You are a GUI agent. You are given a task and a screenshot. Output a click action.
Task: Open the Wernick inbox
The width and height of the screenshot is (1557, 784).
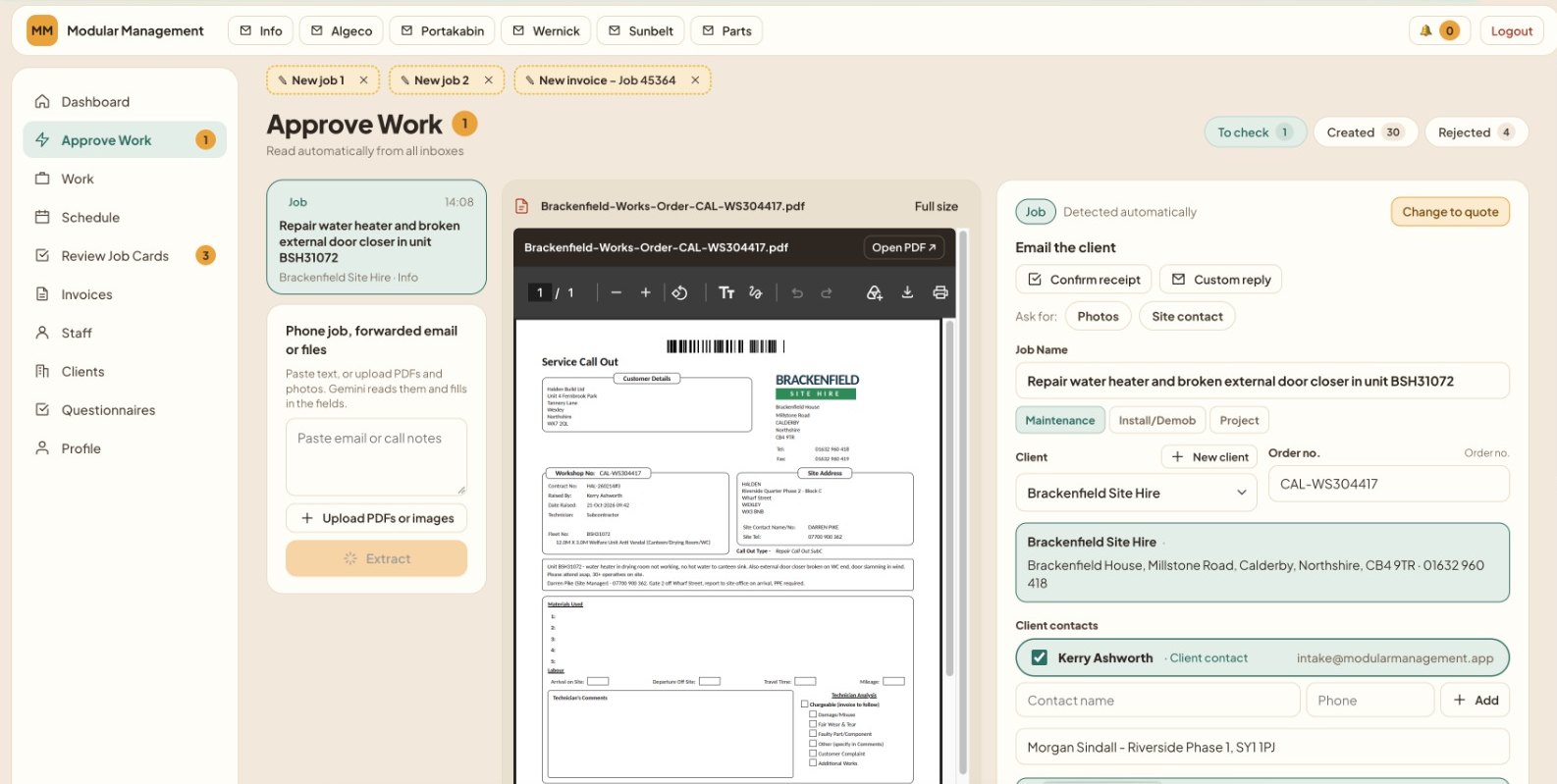[x=546, y=30]
